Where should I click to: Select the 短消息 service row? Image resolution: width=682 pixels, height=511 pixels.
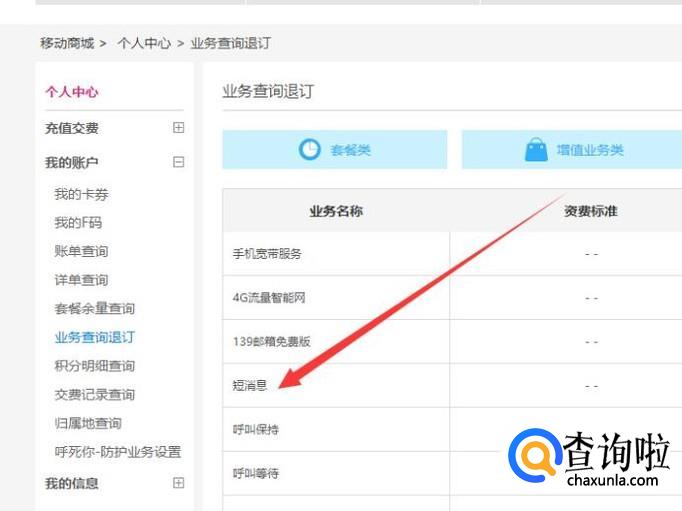[x=452, y=386]
